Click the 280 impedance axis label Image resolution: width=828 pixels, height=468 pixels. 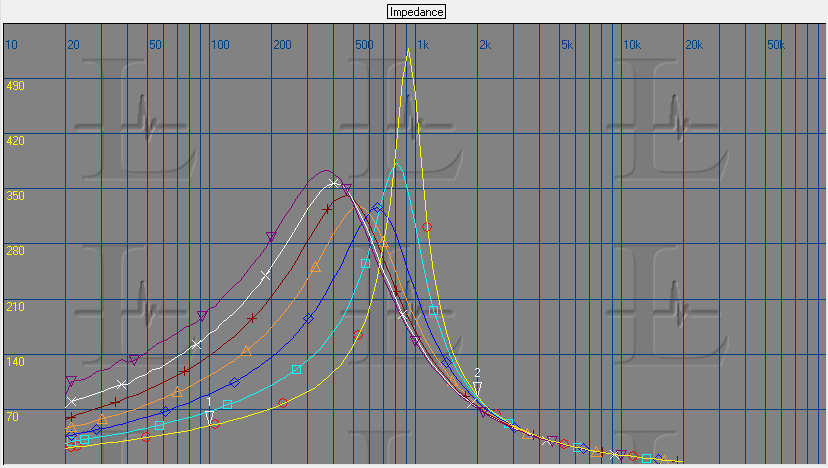tap(15, 250)
